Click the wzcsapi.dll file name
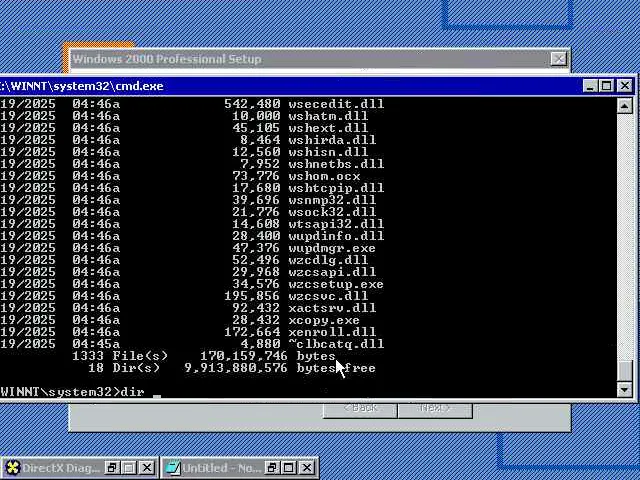This screenshot has height=480, width=640. [332, 272]
